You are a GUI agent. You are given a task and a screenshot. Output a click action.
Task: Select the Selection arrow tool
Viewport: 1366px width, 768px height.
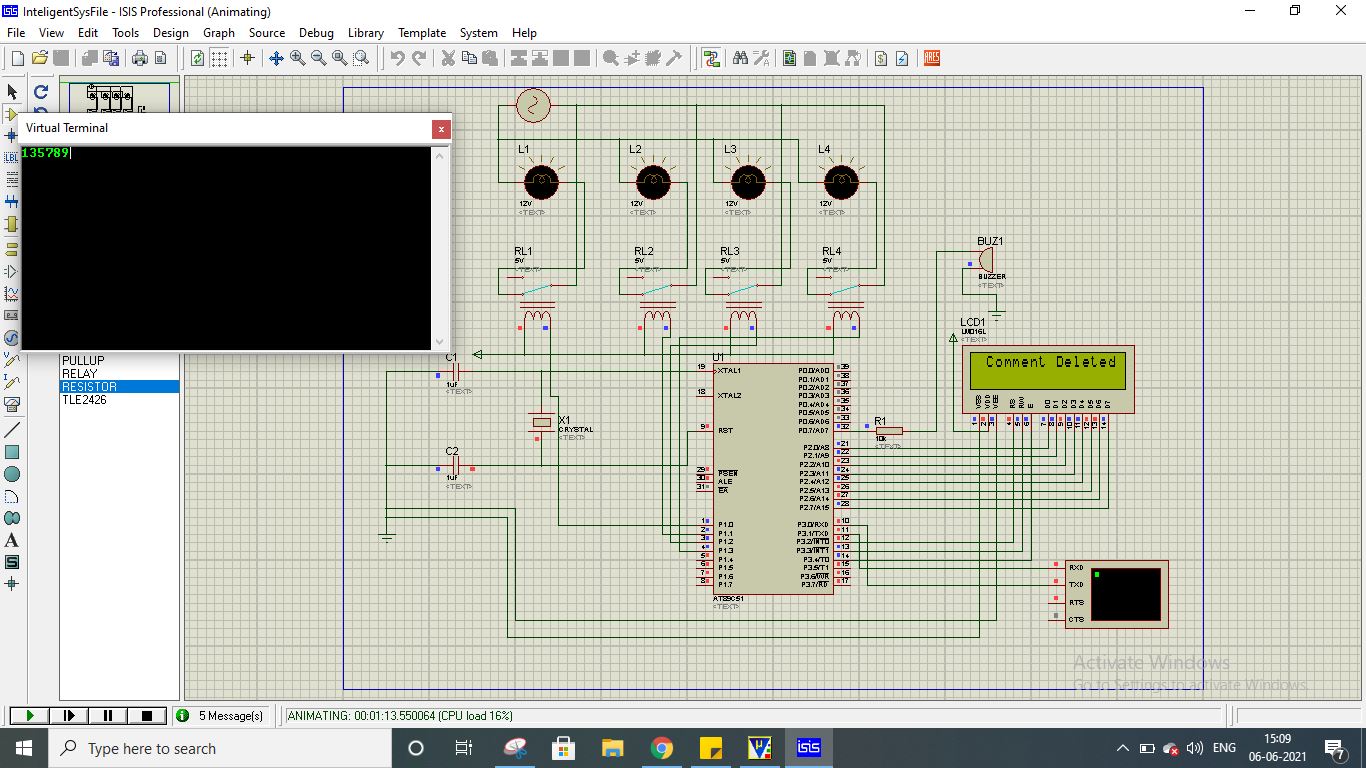[12, 92]
